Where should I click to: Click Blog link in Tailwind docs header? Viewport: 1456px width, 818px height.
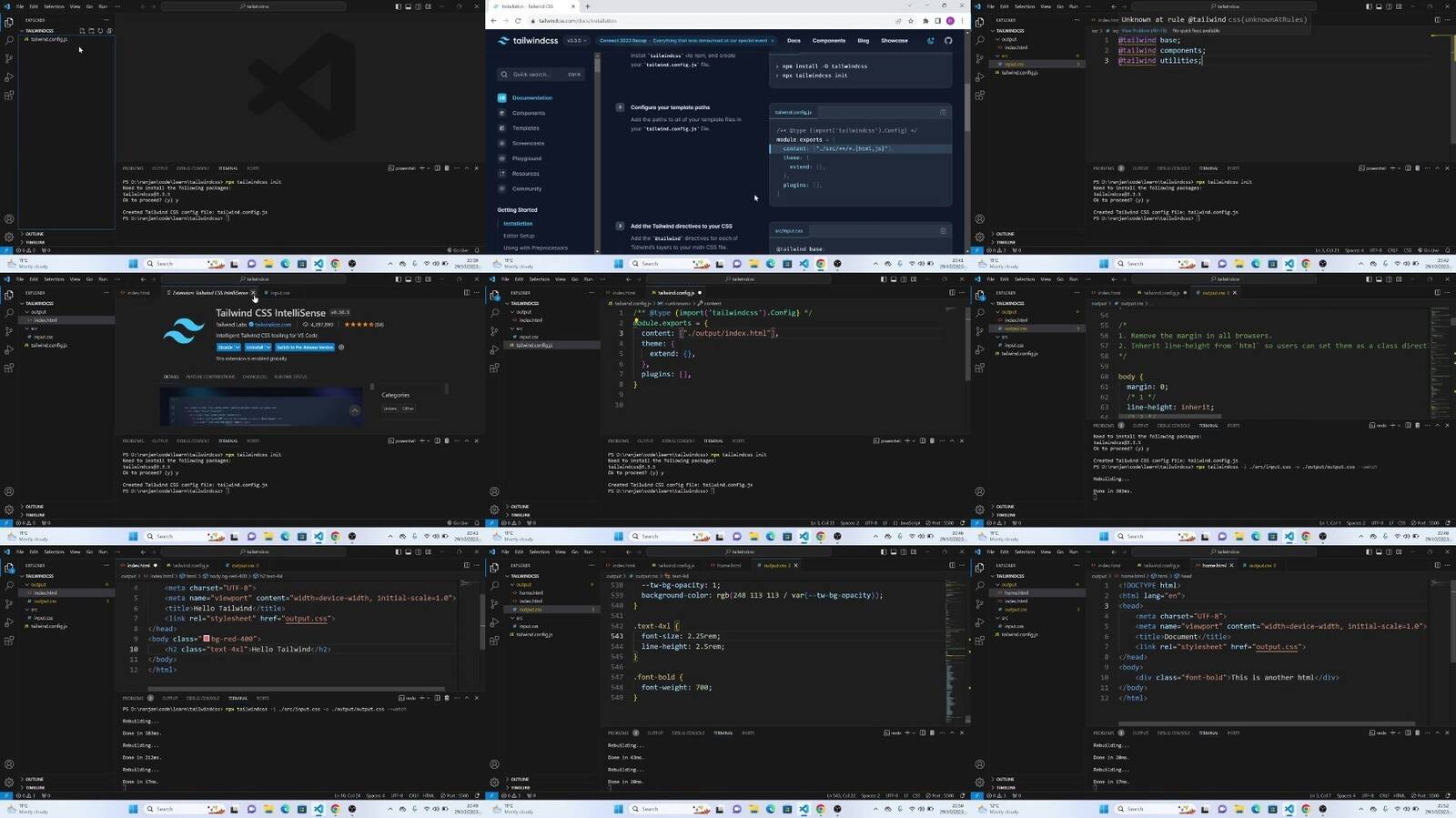(x=864, y=40)
